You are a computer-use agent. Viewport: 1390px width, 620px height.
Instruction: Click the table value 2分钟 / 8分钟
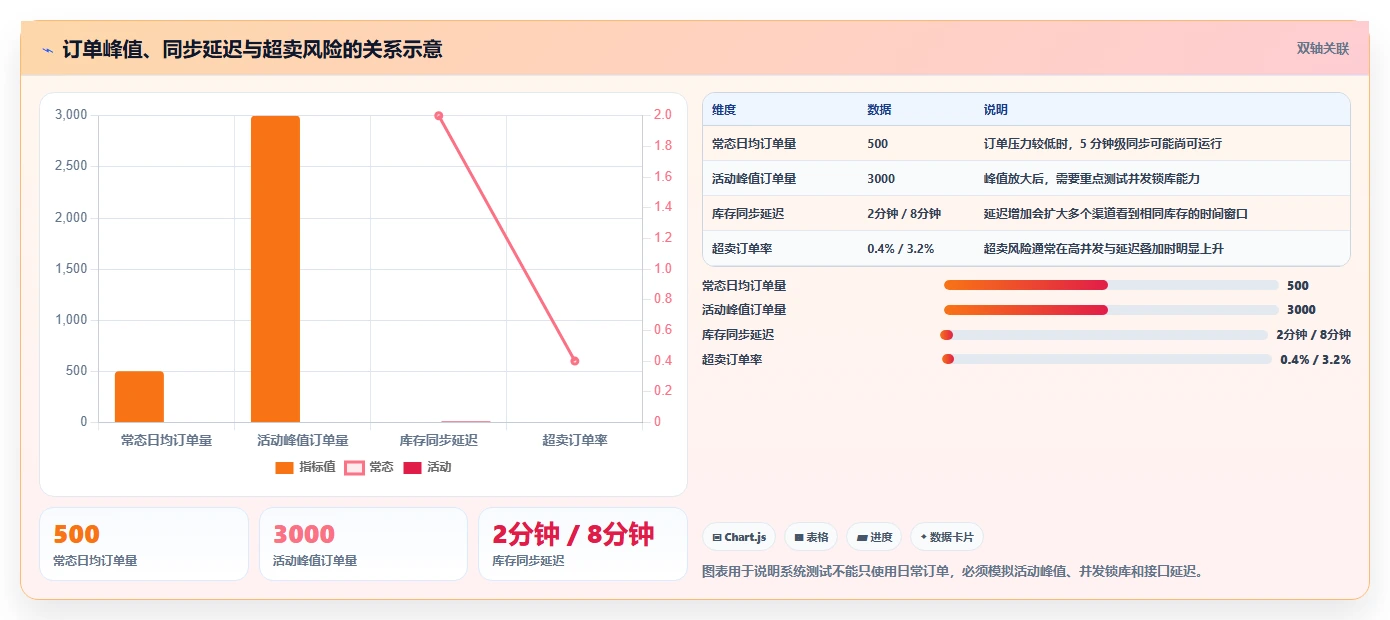[x=904, y=214]
